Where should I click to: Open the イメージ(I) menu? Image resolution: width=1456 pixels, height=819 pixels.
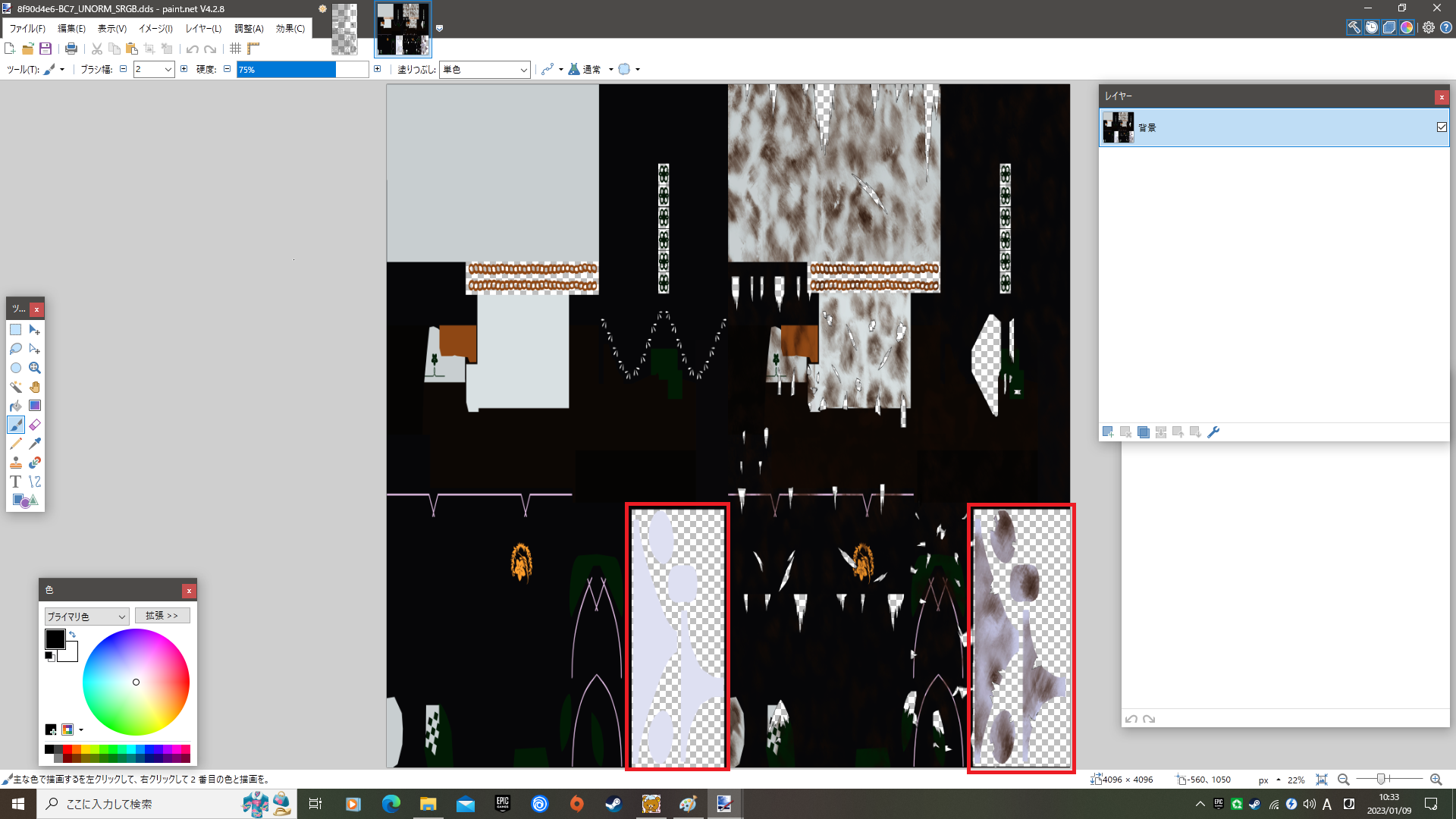click(155, 28)
